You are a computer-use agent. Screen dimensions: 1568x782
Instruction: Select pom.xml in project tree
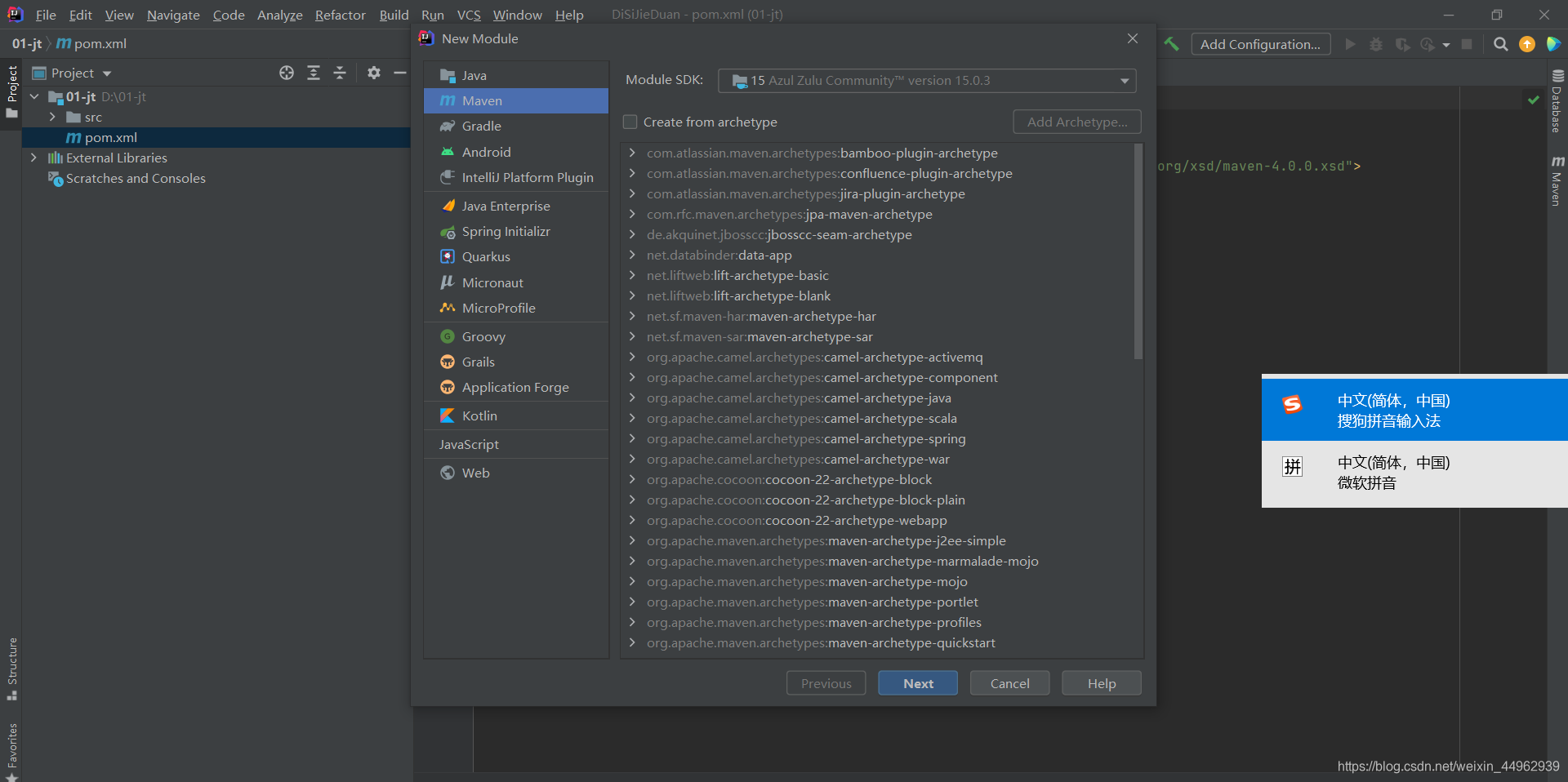[216, 137]
